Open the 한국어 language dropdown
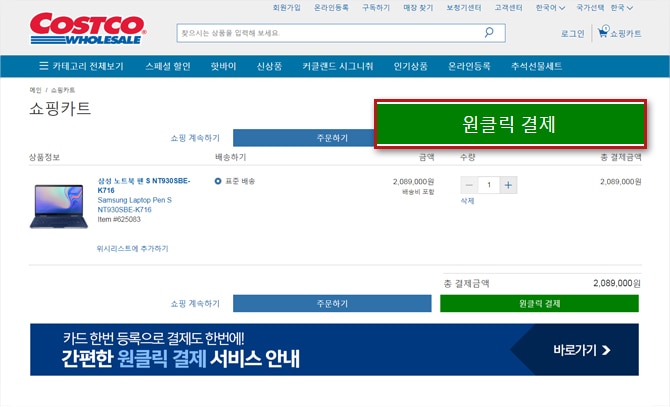The height and width of the screenshot is (407, 670). (550, 8)
